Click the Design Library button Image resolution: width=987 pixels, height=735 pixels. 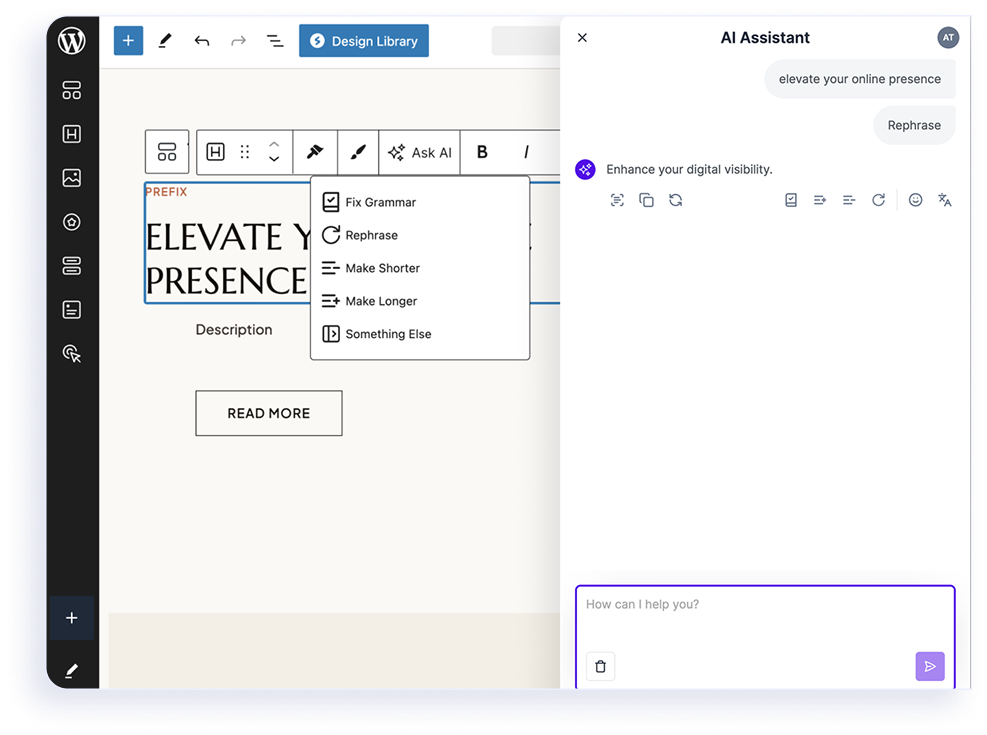click(364, 40)
